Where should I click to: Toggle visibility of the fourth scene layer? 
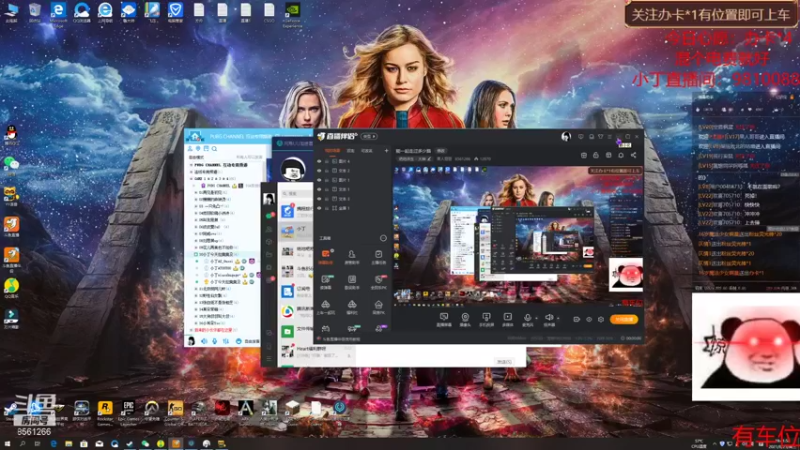(319, 189)
